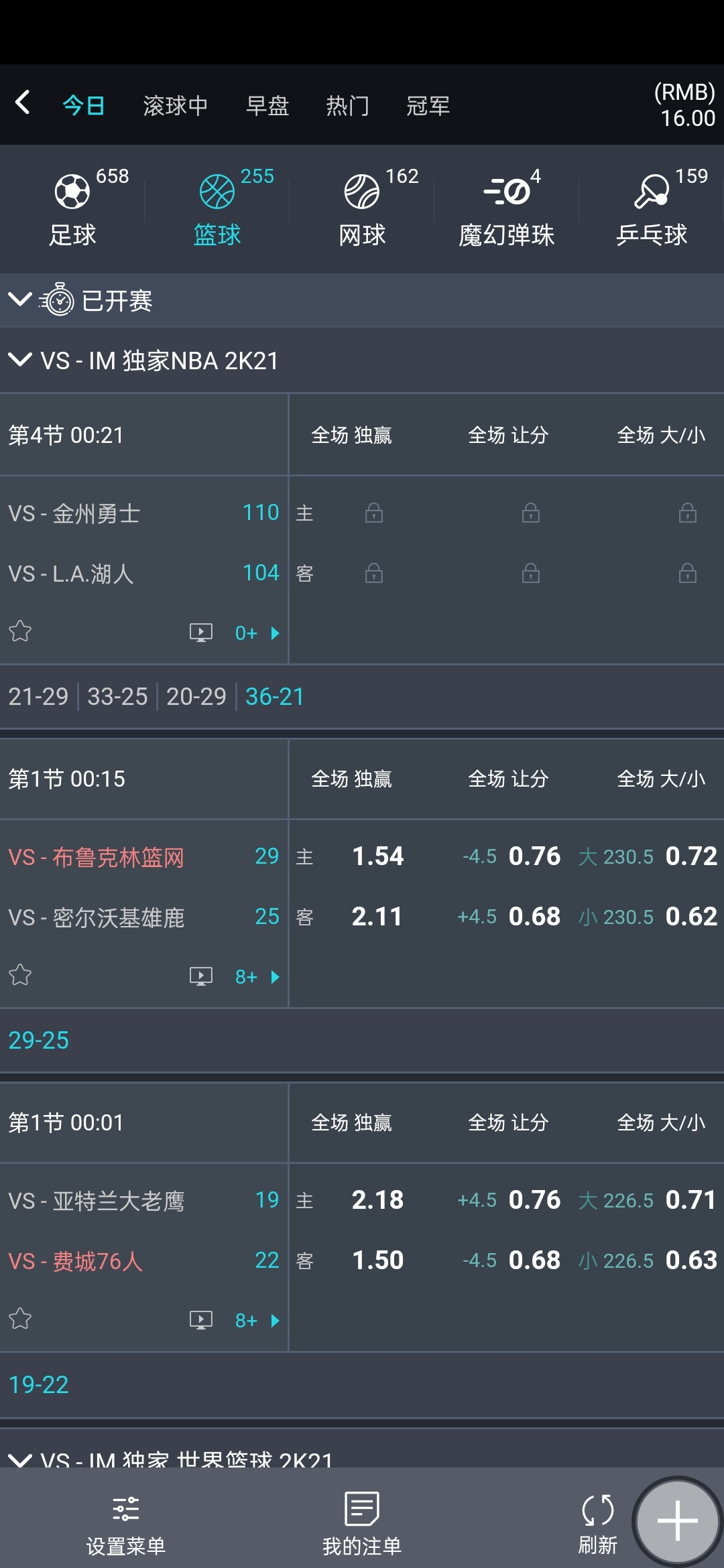Image resolution: width=724 pixels, height=1568 pixels.
Task: Favorite the Hawks vs 76ers match
Action: 20,1319
